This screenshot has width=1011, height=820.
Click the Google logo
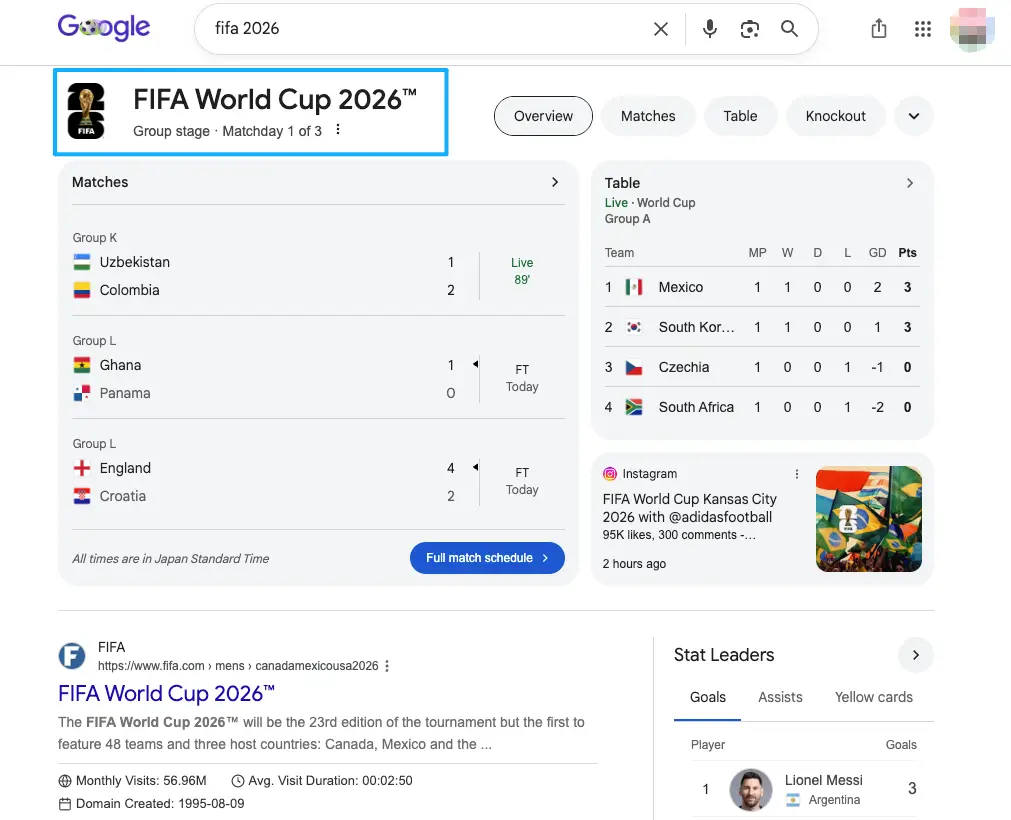pos(104,27)
